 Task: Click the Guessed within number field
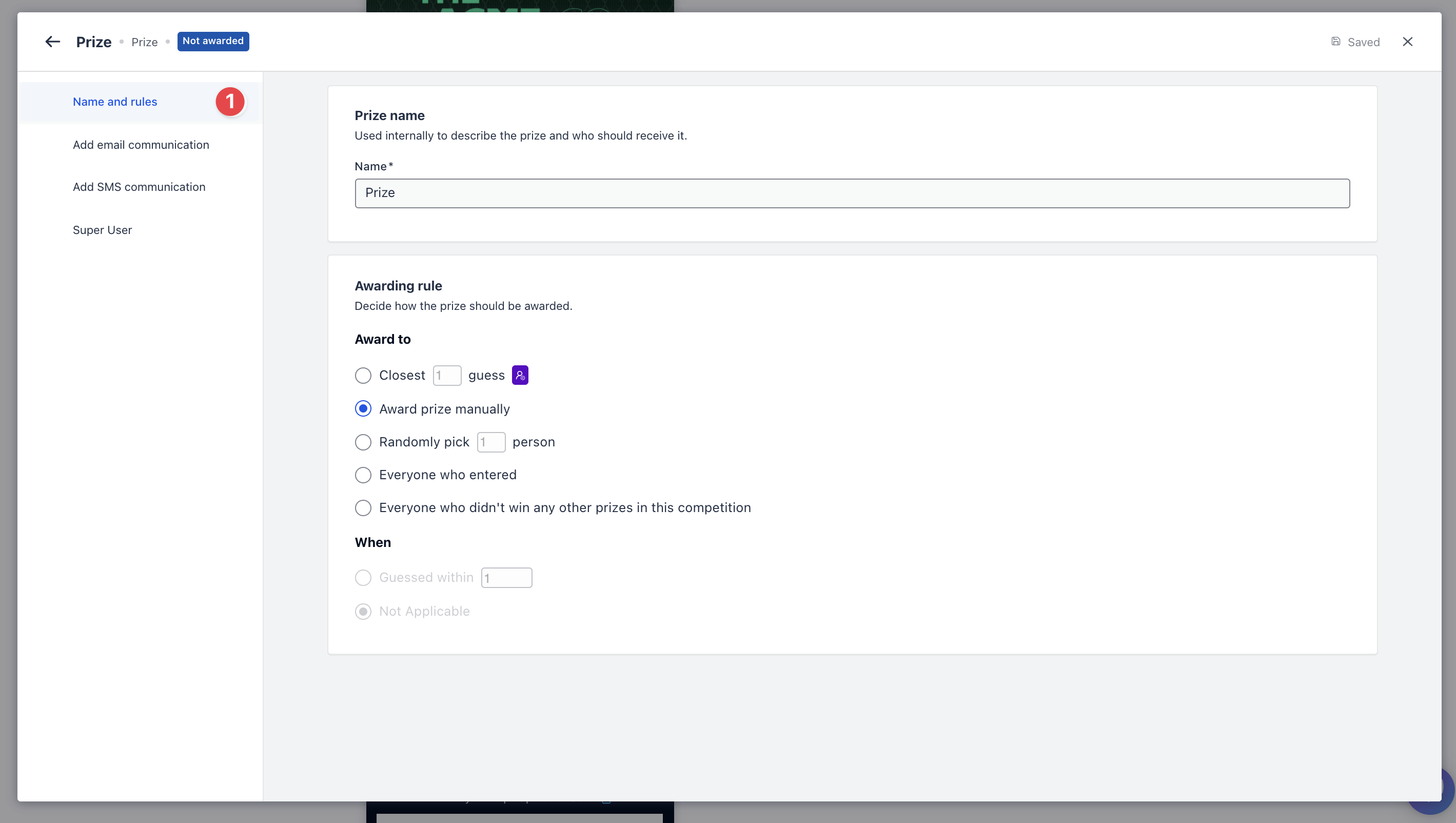(x=506, y=578)
